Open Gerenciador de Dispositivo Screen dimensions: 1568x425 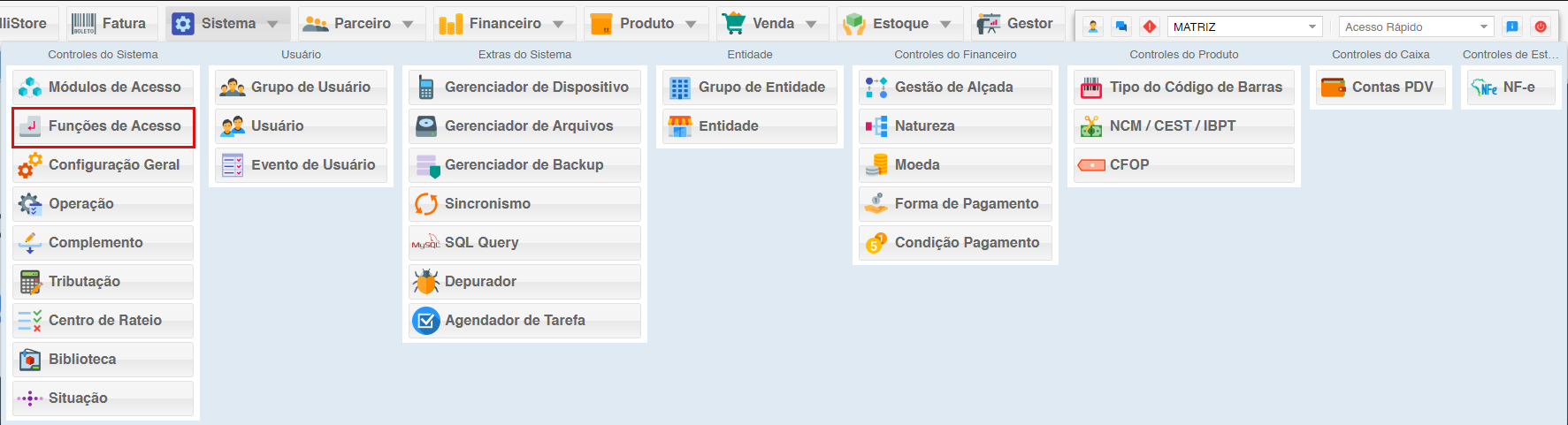[x=524, y=87]
